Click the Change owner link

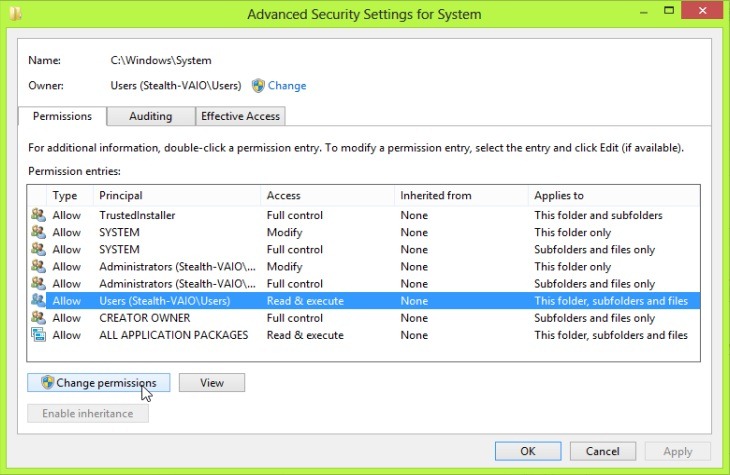pos(287,86)
